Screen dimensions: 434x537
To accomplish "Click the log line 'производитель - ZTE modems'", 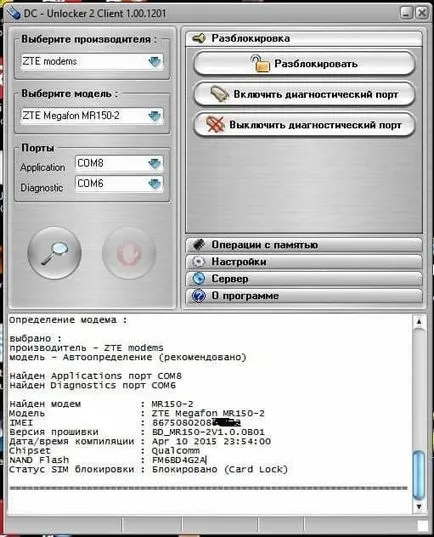I will [x=86, y=348].
